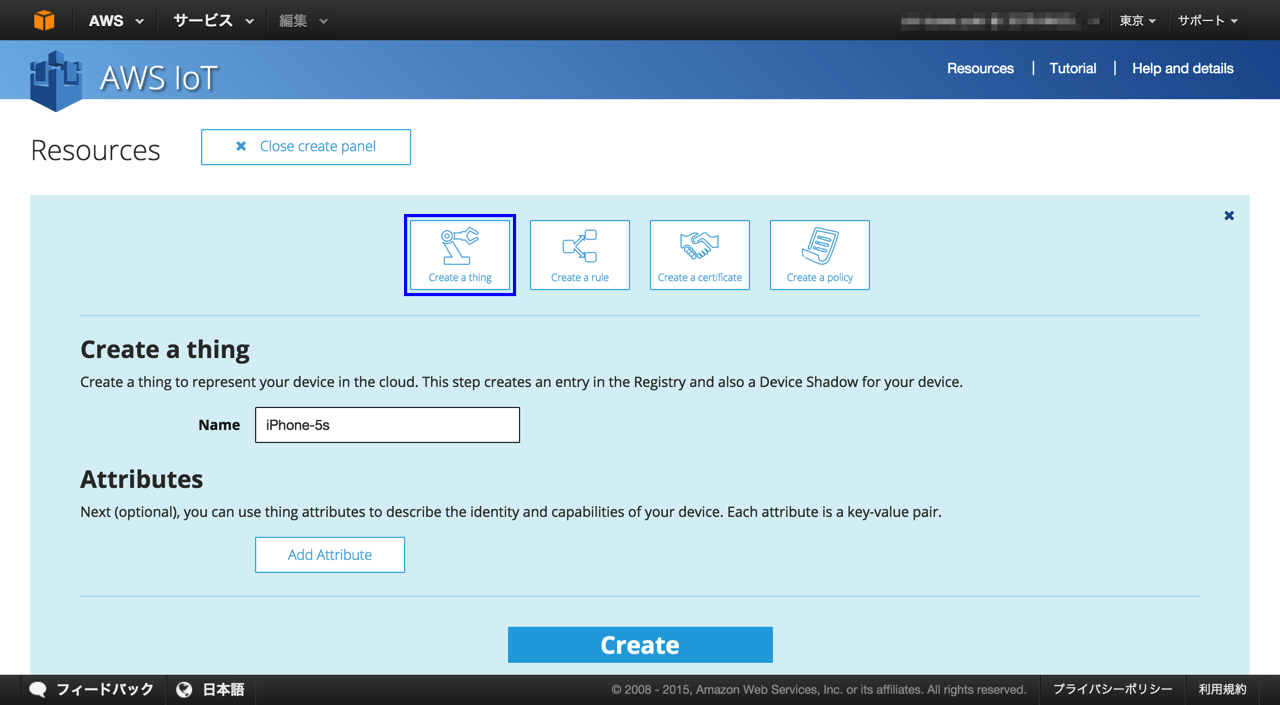The width and height of the screenshot is (1280, 705).
Task: Click the globe icon next to 日本語
Action: [x=183, y=689]
